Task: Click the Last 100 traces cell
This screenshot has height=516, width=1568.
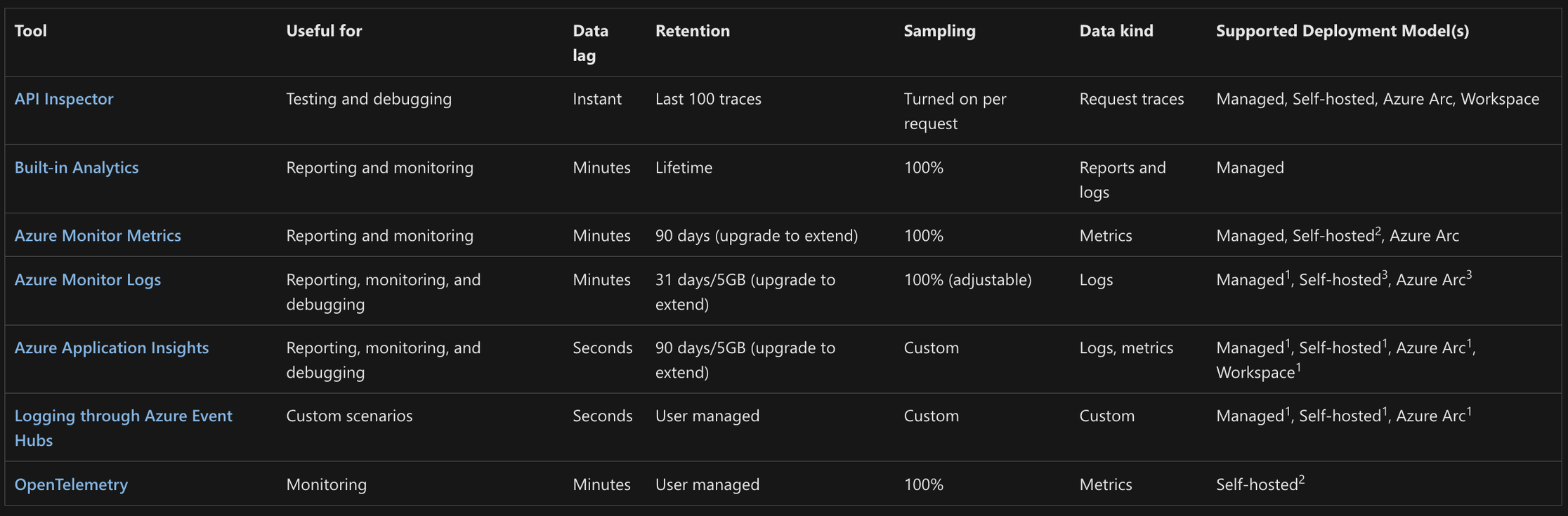Action: (708, 99)
